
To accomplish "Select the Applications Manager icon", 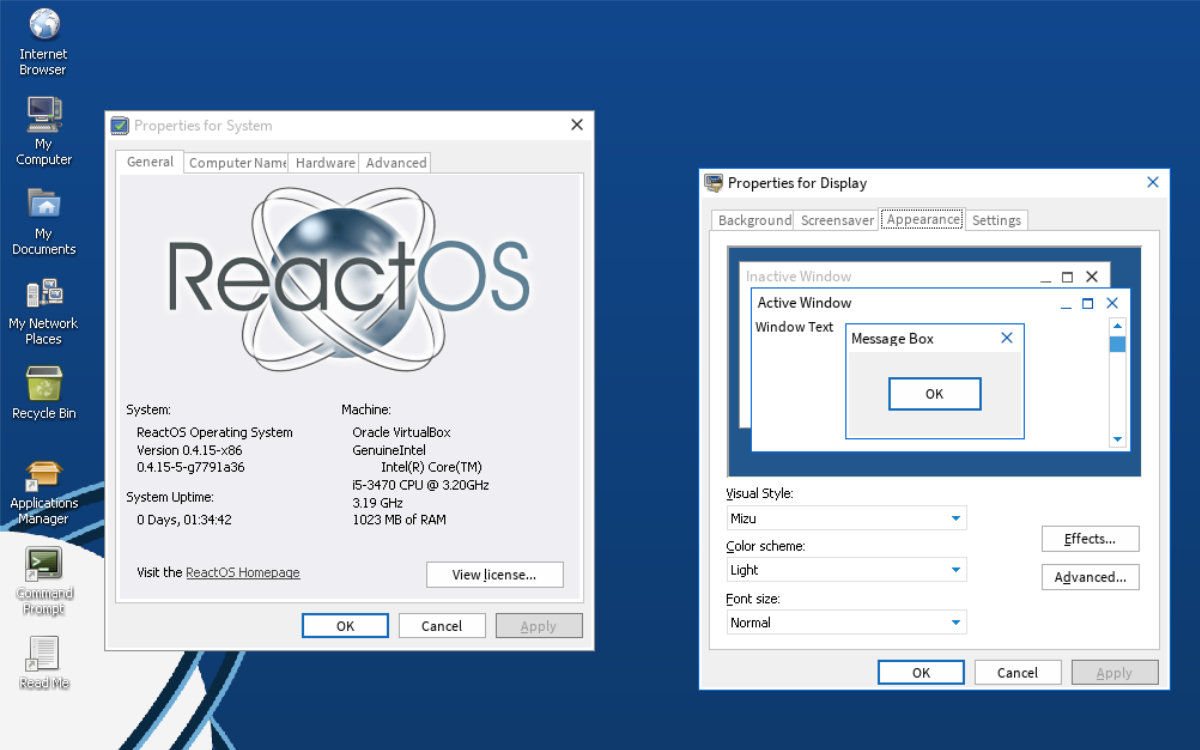I will click(x=44, y=492).
